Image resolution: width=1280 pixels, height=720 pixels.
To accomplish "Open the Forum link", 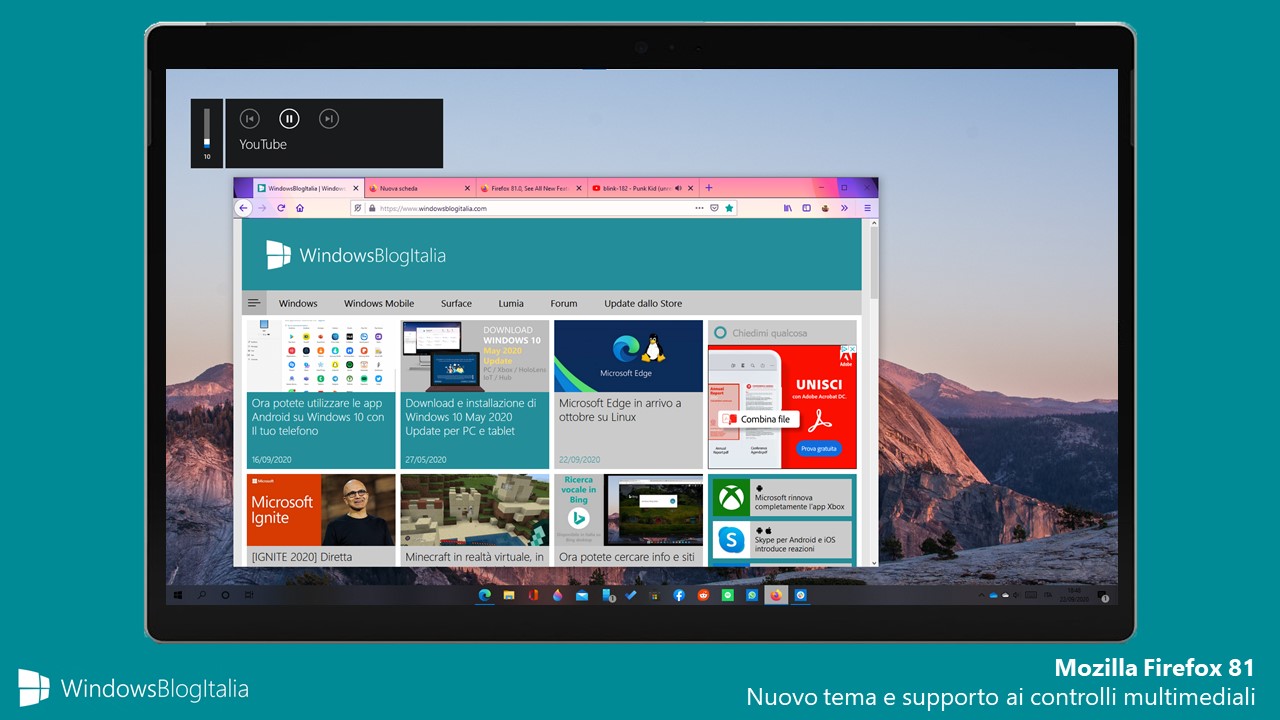I will (x=564, y=303).
